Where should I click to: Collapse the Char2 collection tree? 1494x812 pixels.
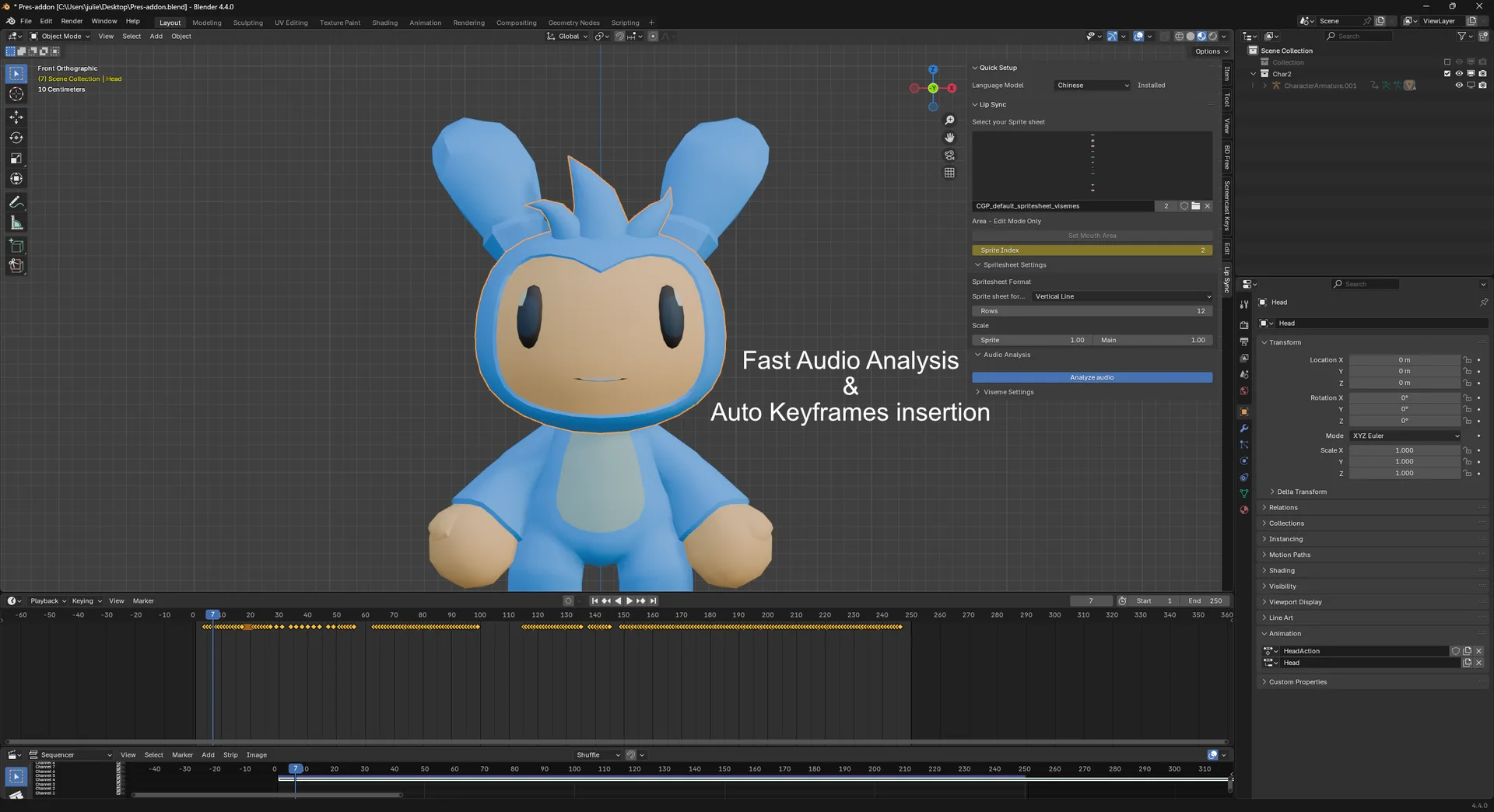[1254, 74]
